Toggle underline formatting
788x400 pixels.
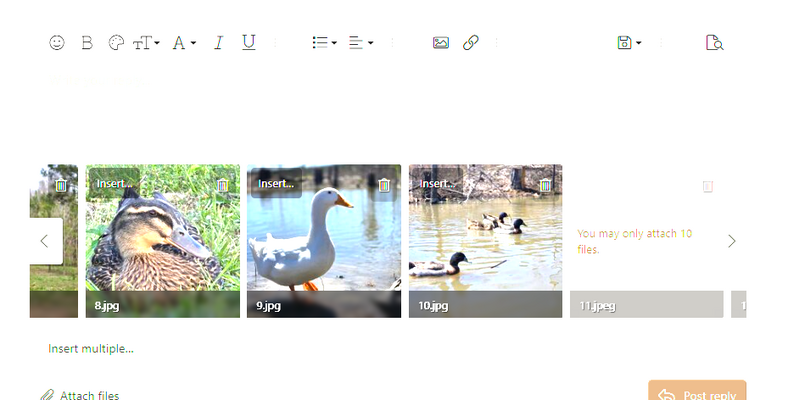249,43
